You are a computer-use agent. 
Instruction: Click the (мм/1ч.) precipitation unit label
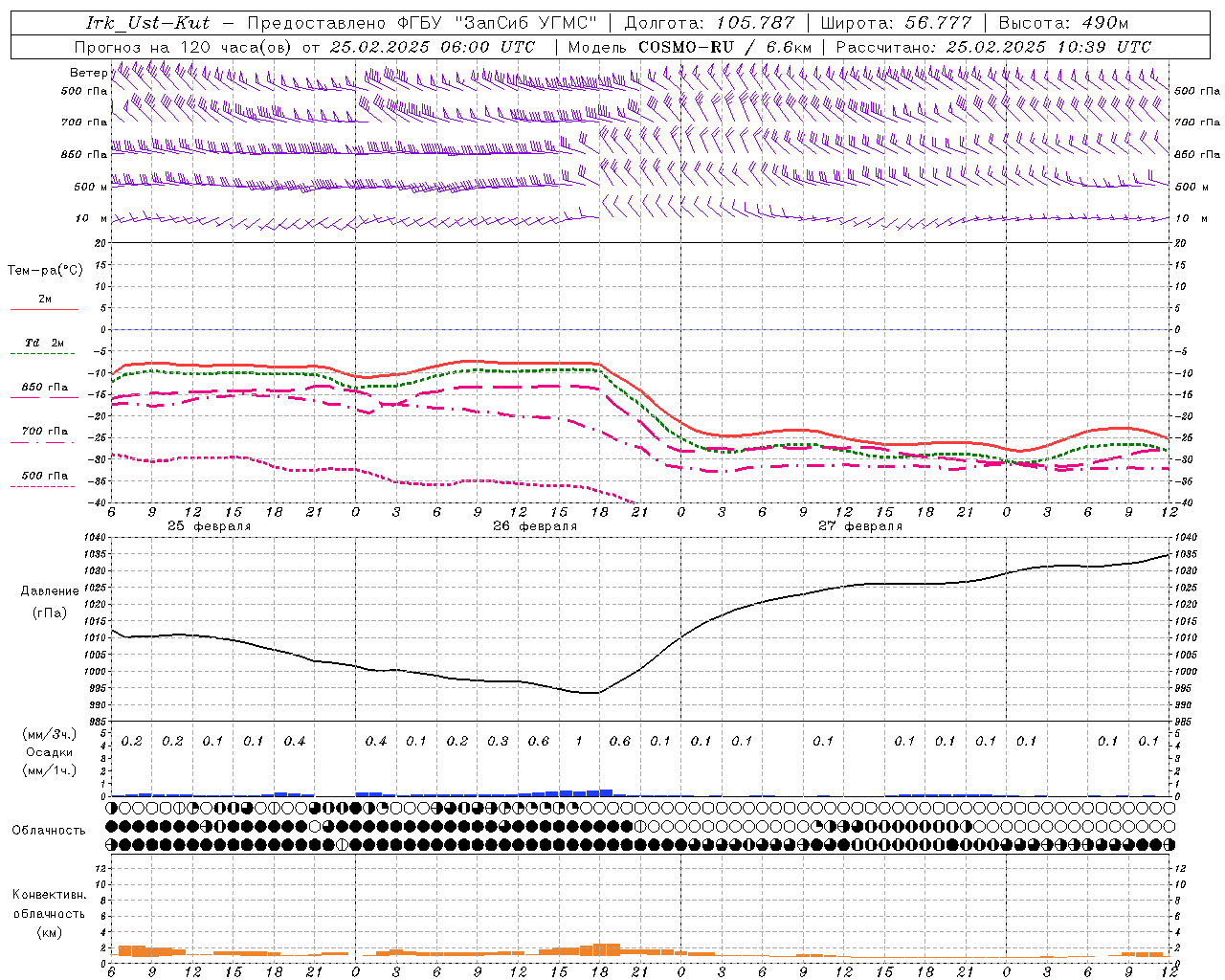pyautogui.click(x=50, y=770)
